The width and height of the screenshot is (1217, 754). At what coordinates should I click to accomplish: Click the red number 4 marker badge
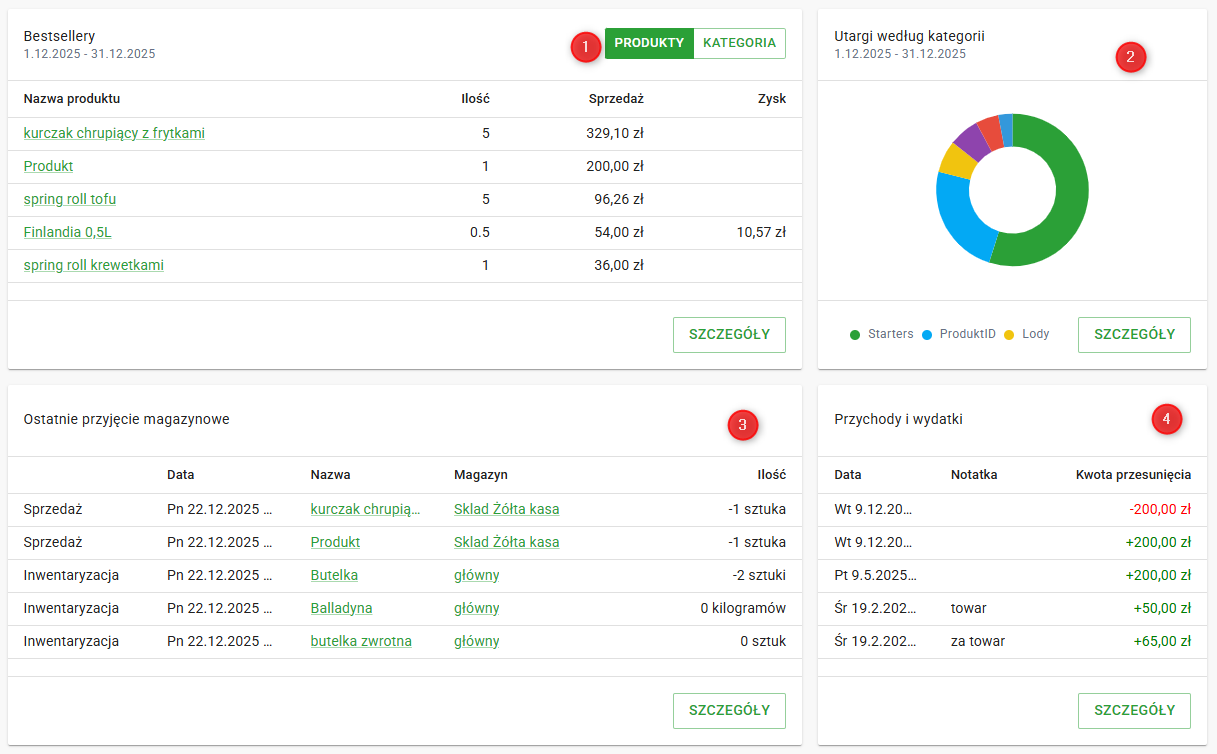click(1166, 418)
